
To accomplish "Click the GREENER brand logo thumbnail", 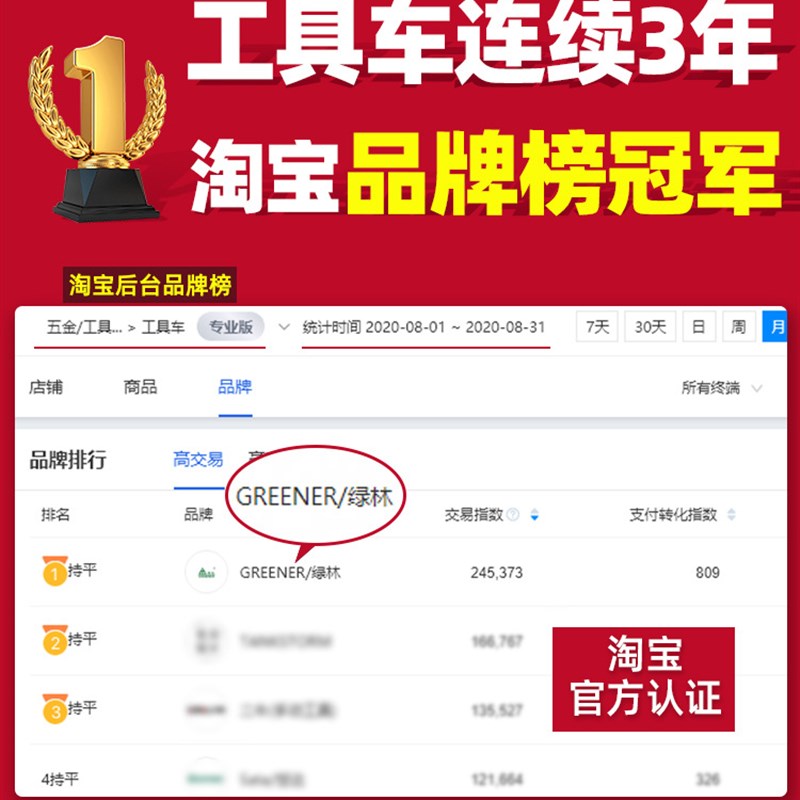I will pyautogui.click(x=206, y=572).
